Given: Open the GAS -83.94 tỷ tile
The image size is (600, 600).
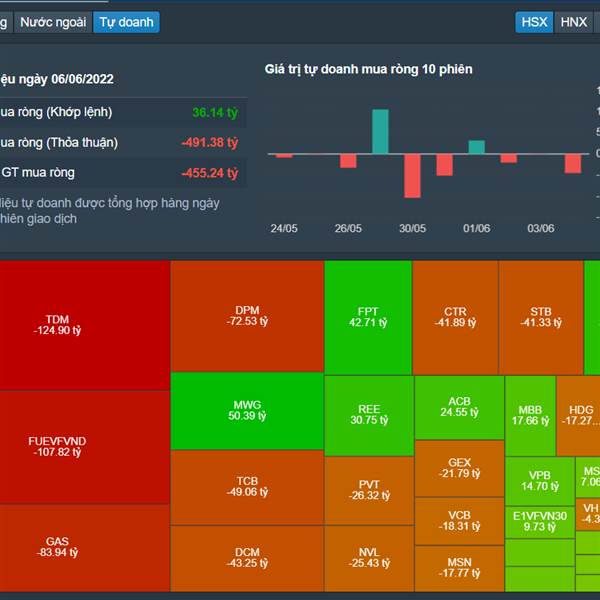Looking at the screenshot, I should click(85, 548).
